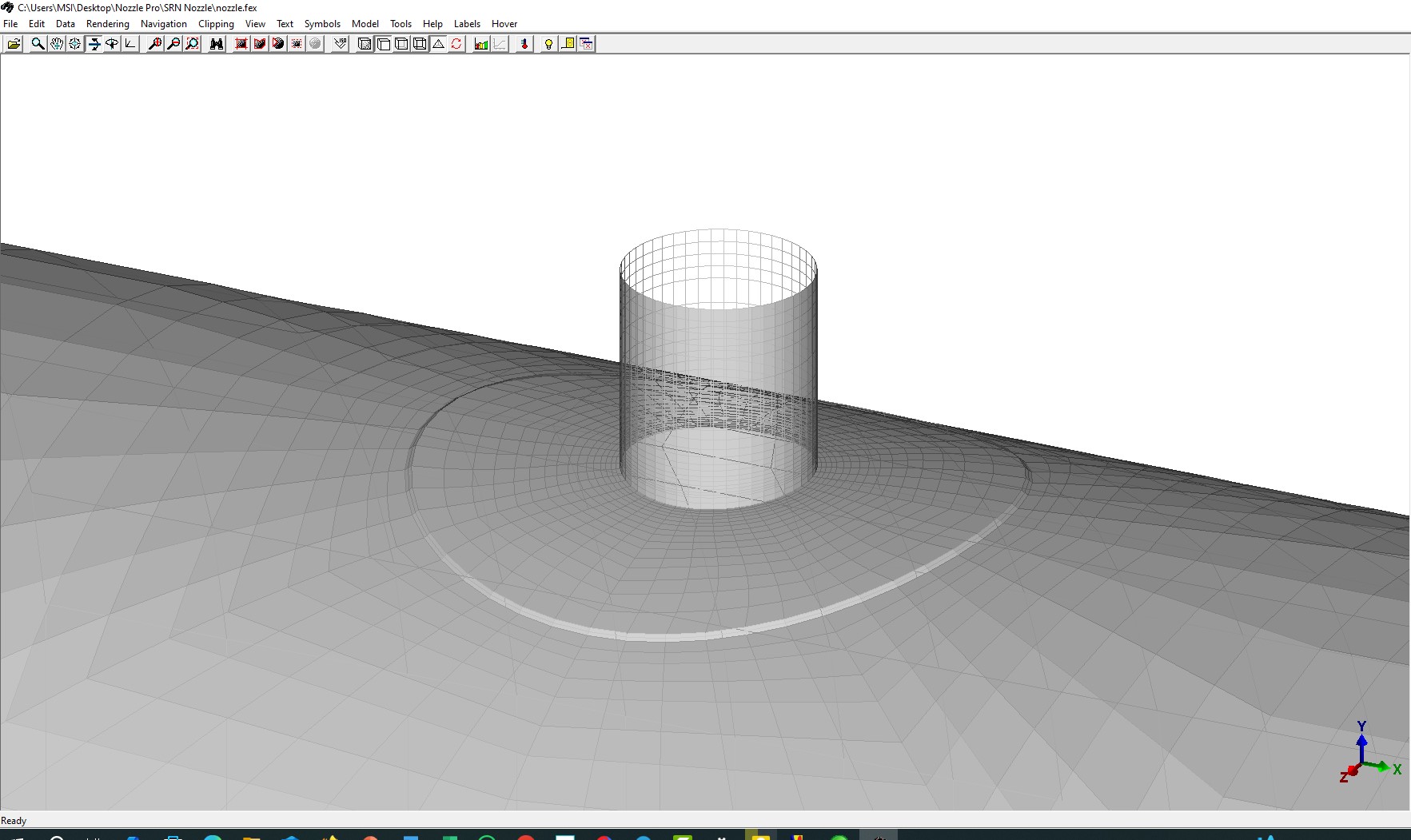This screenshot has height=840, width=1411.
Task: Select the magnifying glass zoom tool
Action: pyautogui.click(x=38, y=44)
